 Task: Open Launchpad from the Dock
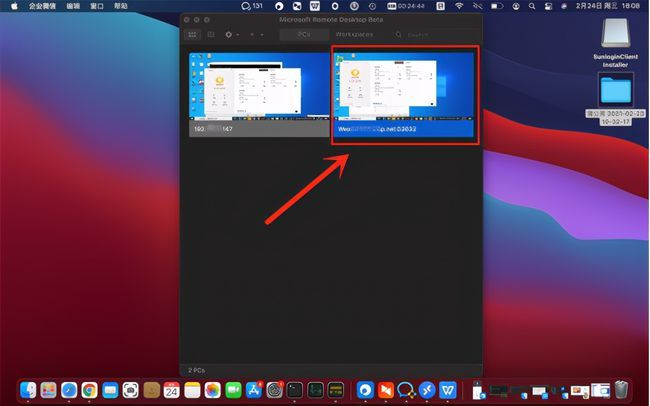pos(49,390)
